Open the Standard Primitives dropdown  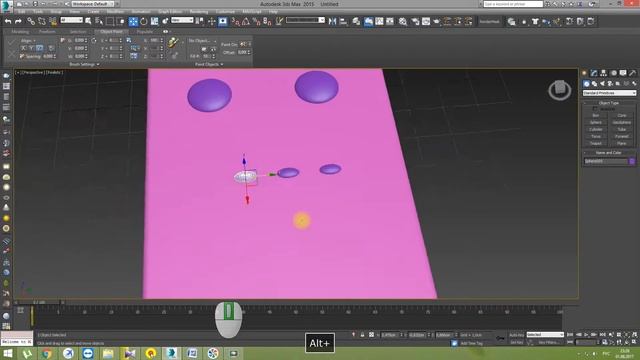click(x=609, y=93)
